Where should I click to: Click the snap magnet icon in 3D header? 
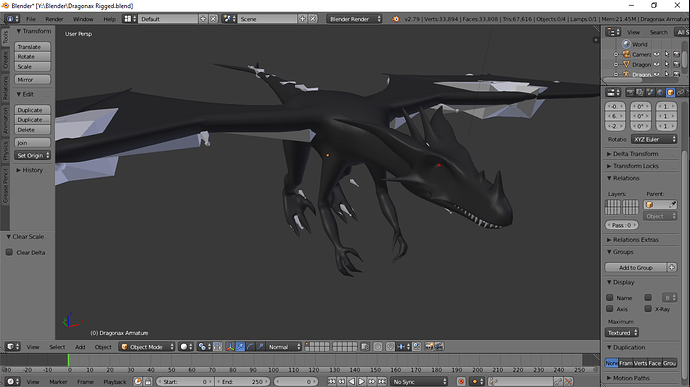(x=390, y=347)
